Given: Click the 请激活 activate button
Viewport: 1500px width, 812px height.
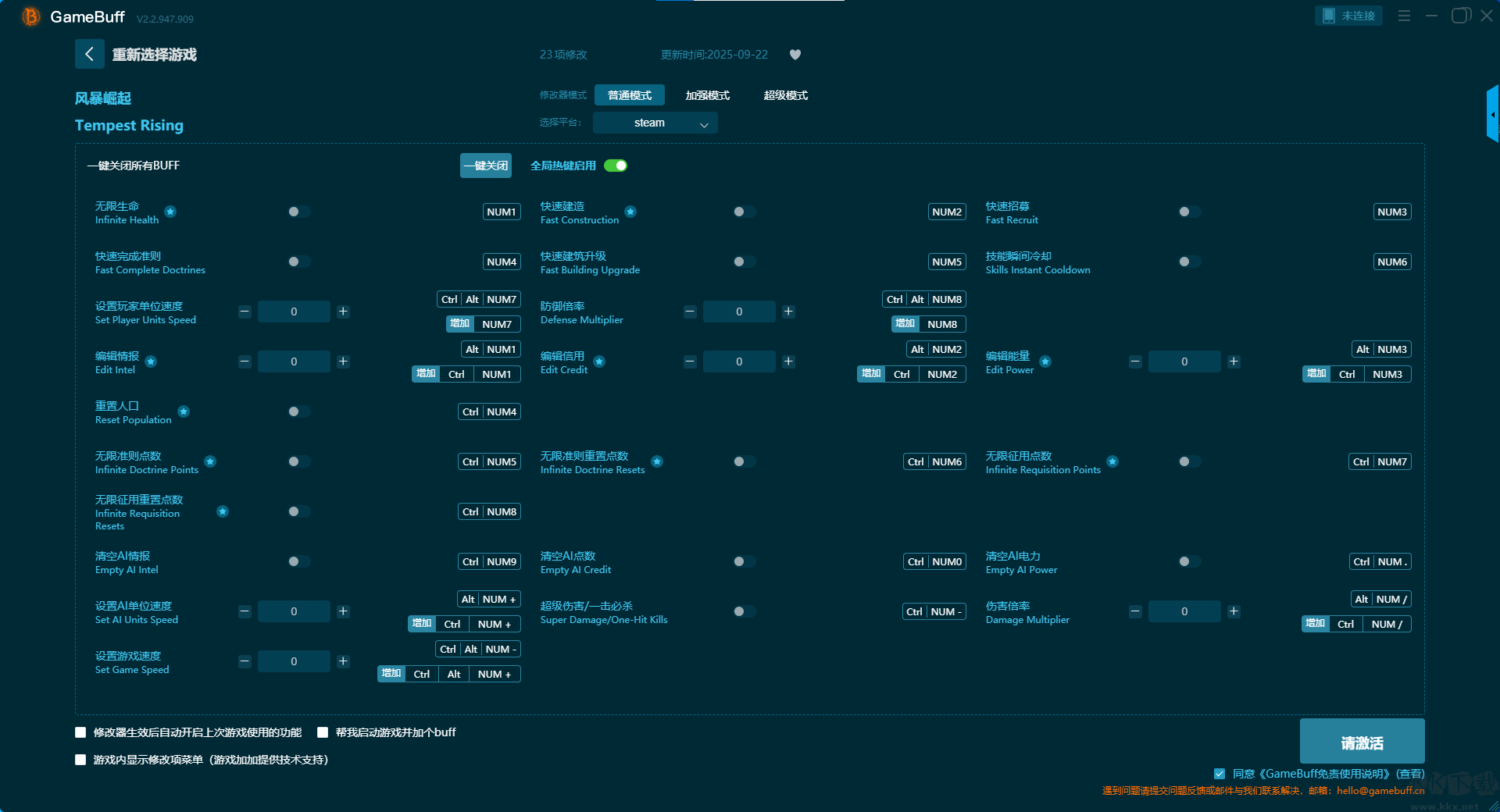Looking at the screenshot, I should [x=1362, y=742].
